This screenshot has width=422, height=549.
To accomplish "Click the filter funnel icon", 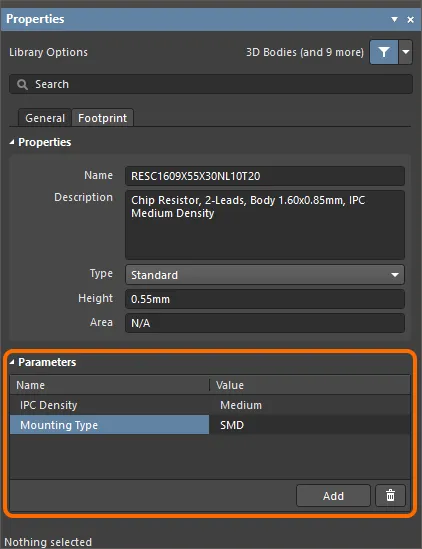I will pos(384,52).
